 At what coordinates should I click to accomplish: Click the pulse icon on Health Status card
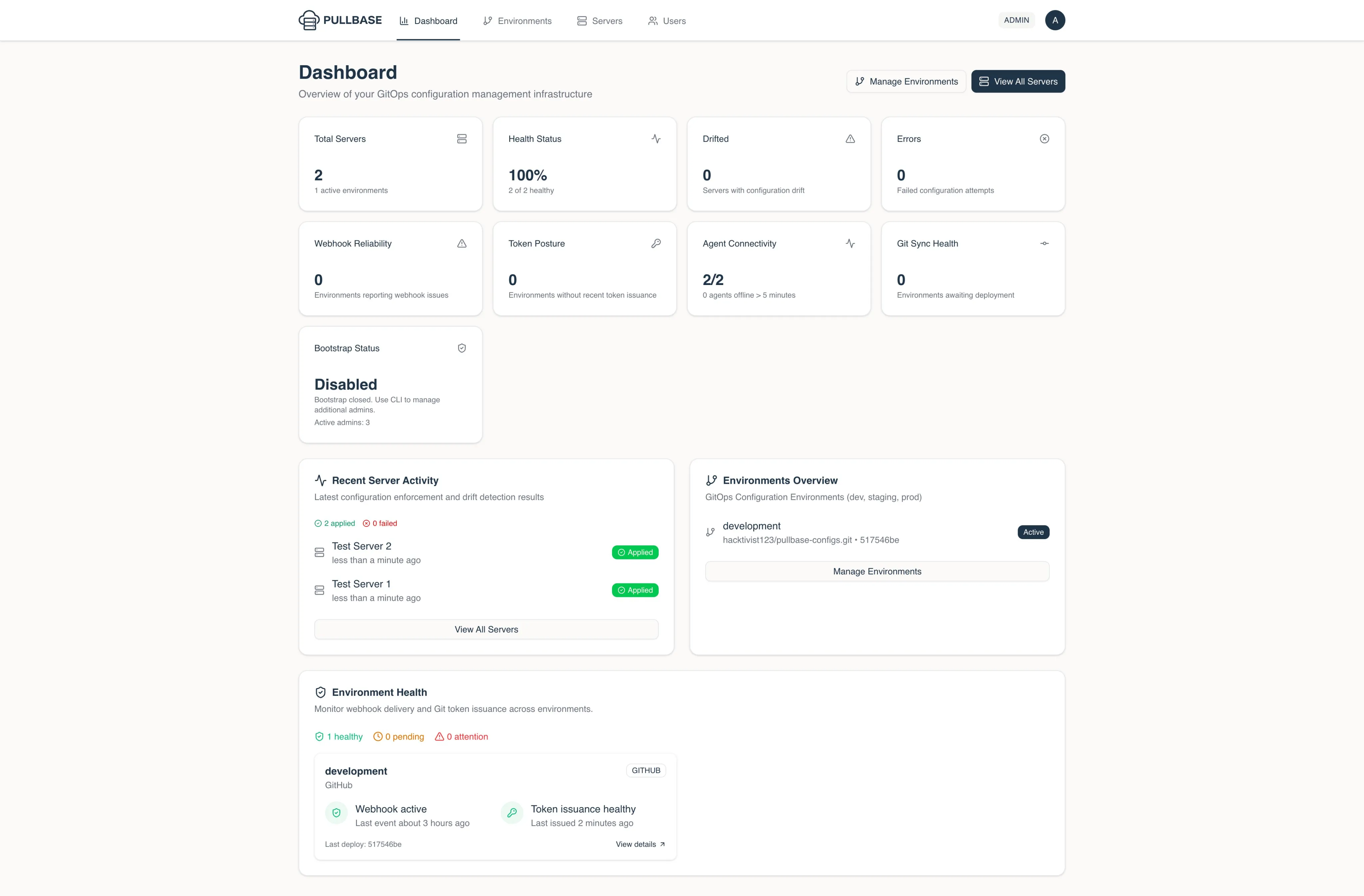[x=656, y=139]
